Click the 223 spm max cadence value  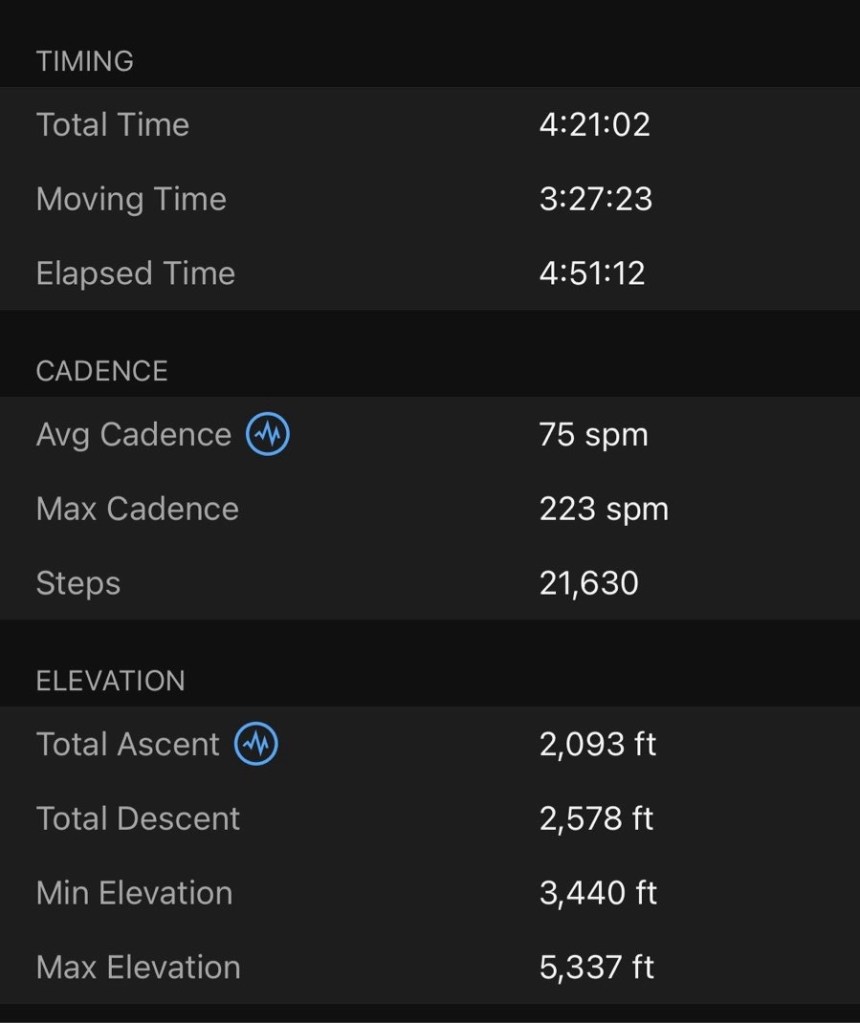[603, 509]
